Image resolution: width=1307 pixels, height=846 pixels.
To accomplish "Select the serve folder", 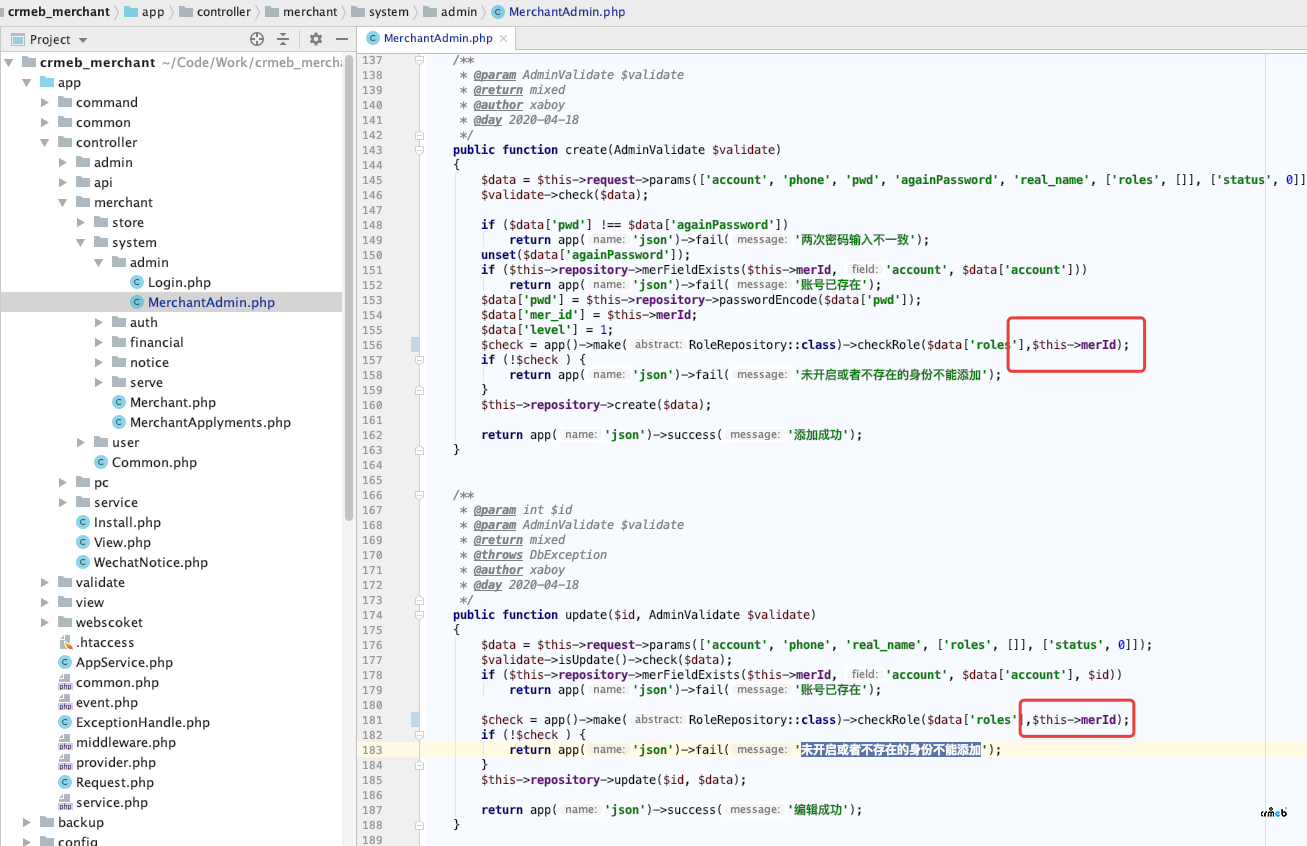I will pos(146,382).
